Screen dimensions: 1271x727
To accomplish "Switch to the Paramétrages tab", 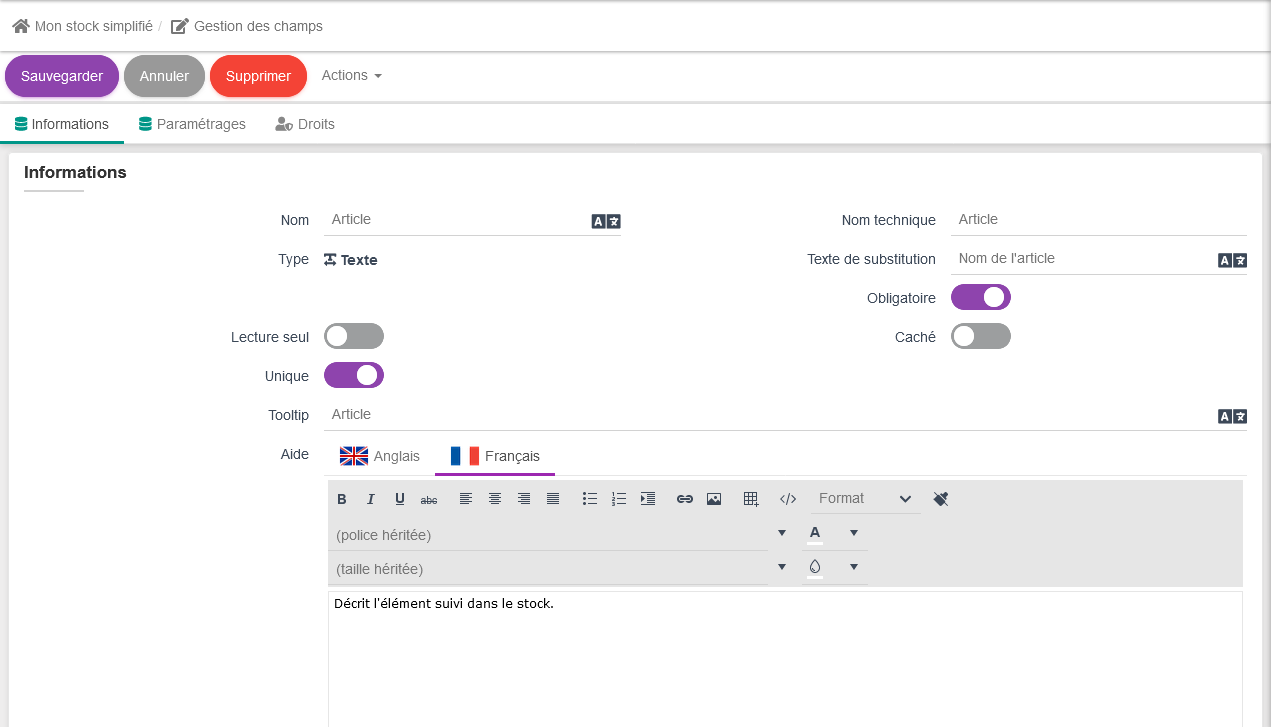I will (192, 125).
